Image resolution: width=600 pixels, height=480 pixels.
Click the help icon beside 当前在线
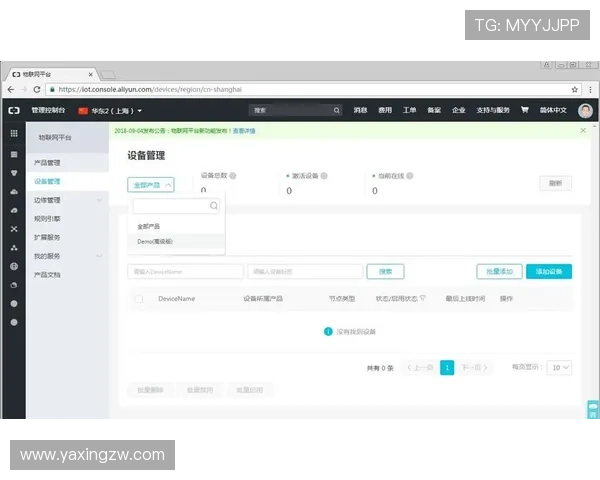point(410,176)
